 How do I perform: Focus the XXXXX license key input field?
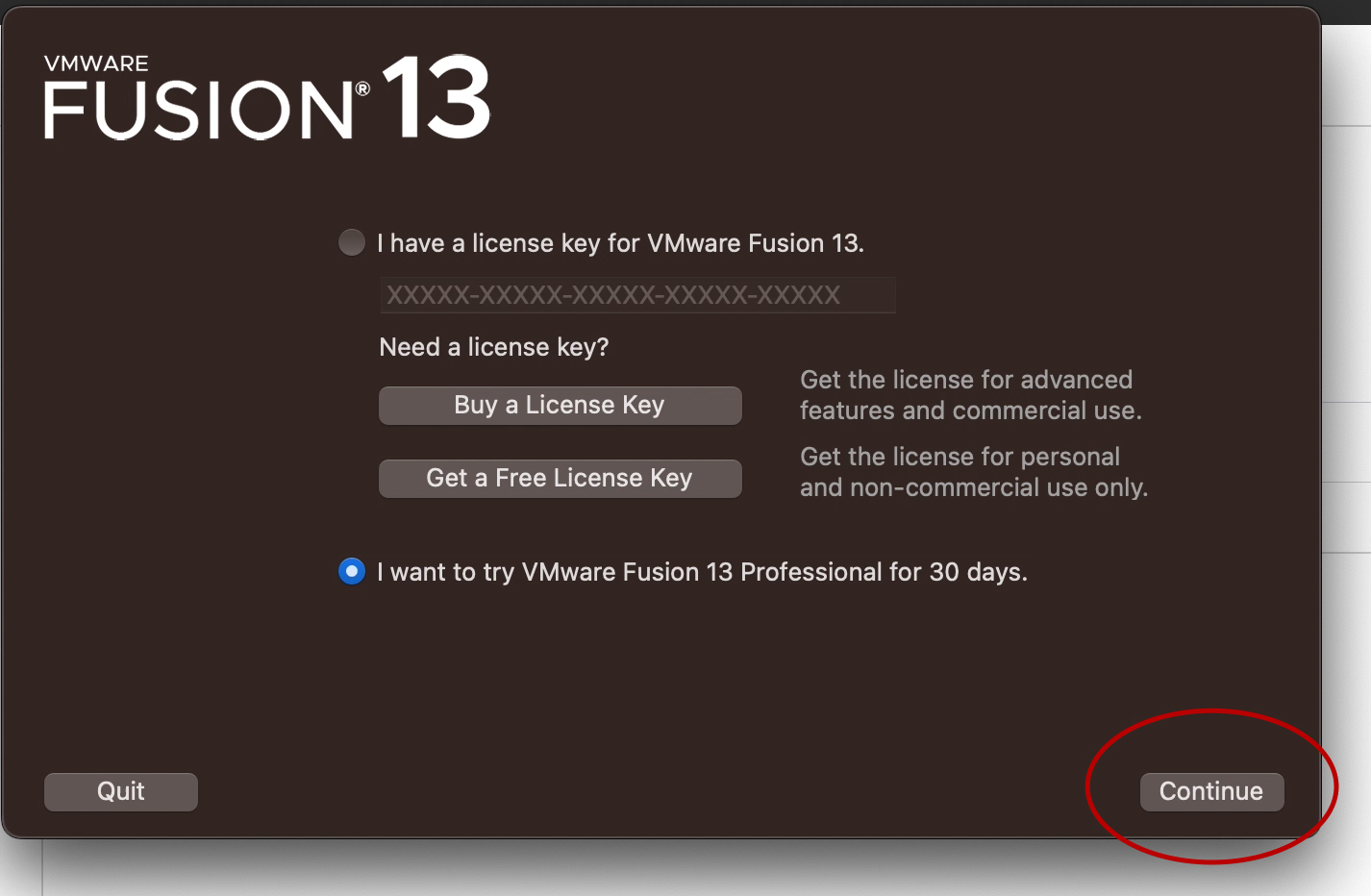[637, 295]
